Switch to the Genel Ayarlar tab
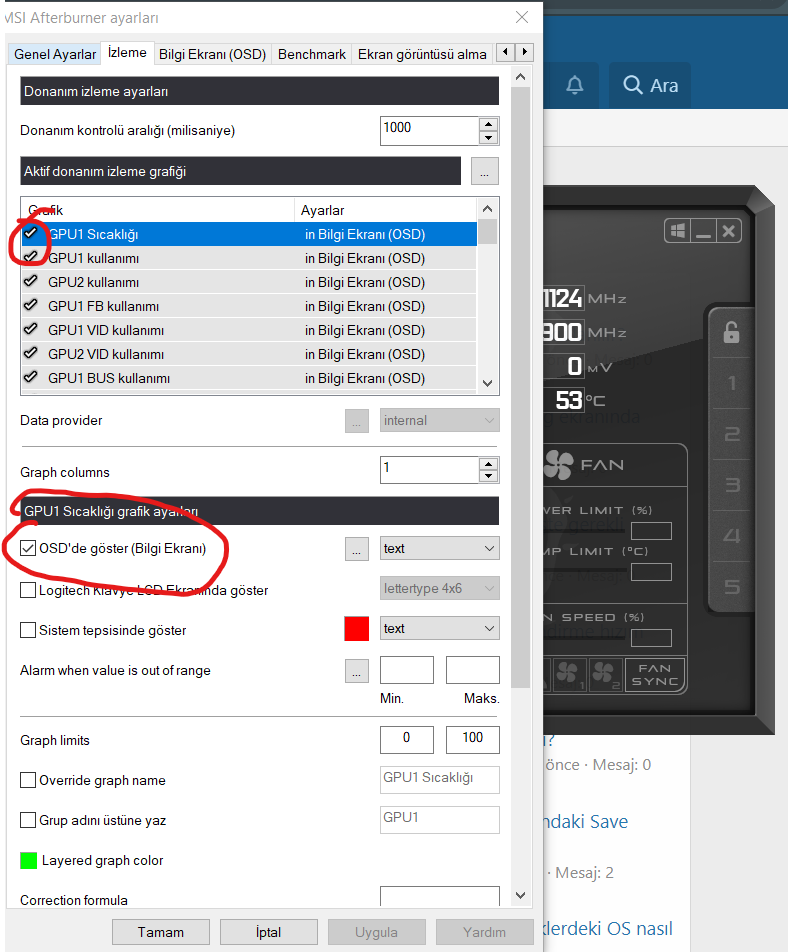The image size is (788, 952). (55, 54)
